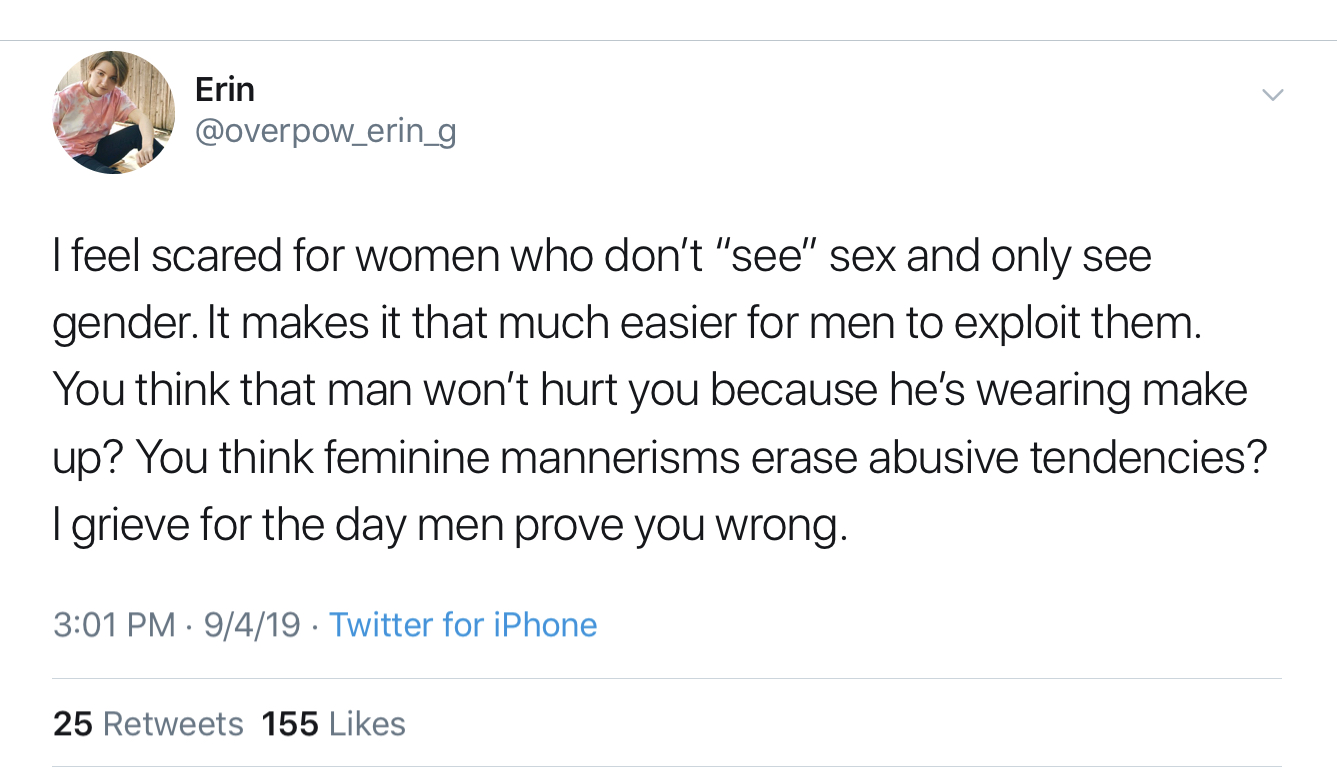Open Erin's profile picture avatar
Image resolution: width=1337 pixels, height=781 pixels.
pos(113,113)
